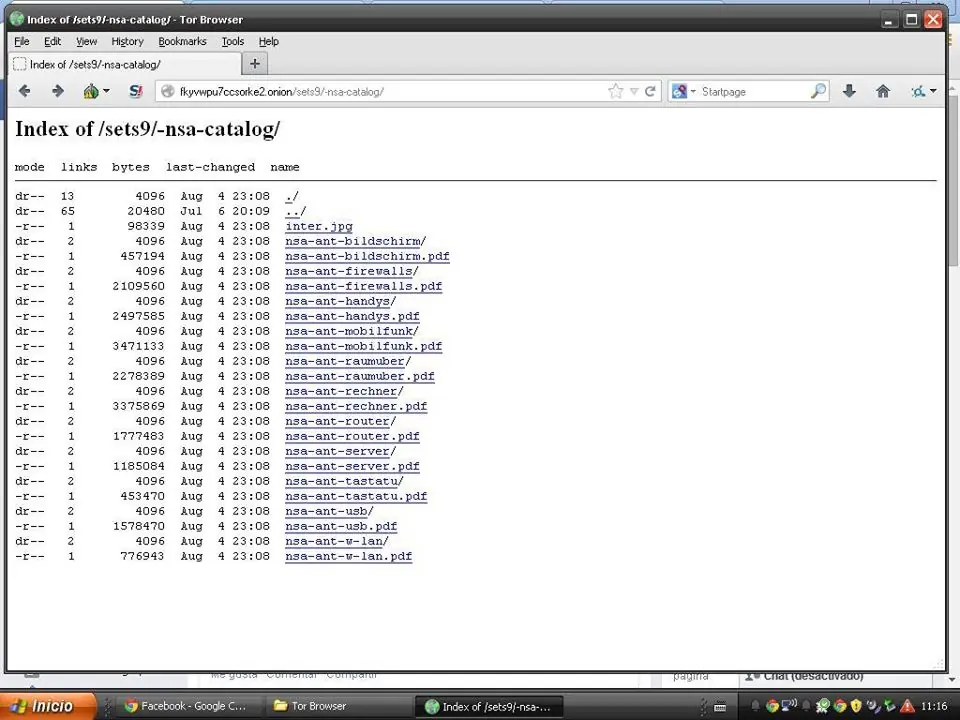Click the site identity globe icon in URL bar
Viewport: 960px width, 720px height.
pyautogui.click(x=167, y=91)
